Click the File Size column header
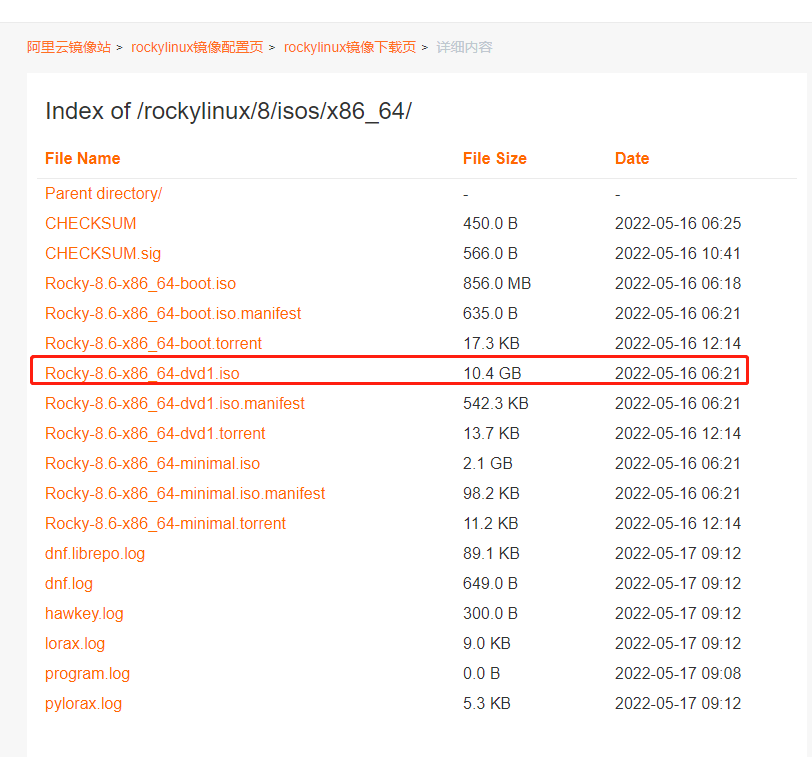 click(495, 158)
